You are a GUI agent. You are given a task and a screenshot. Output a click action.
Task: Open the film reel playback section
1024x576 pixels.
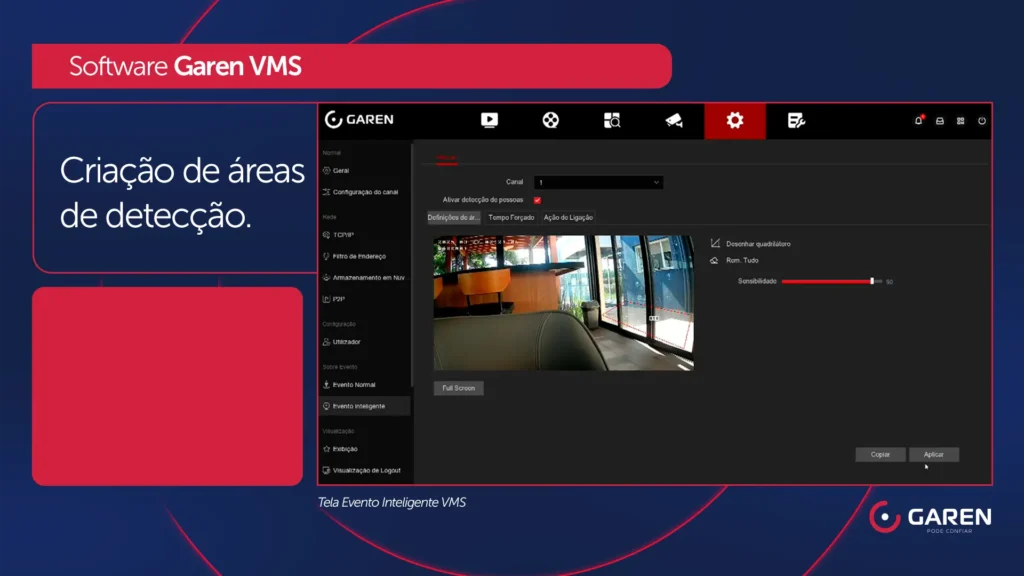point(551,121)
